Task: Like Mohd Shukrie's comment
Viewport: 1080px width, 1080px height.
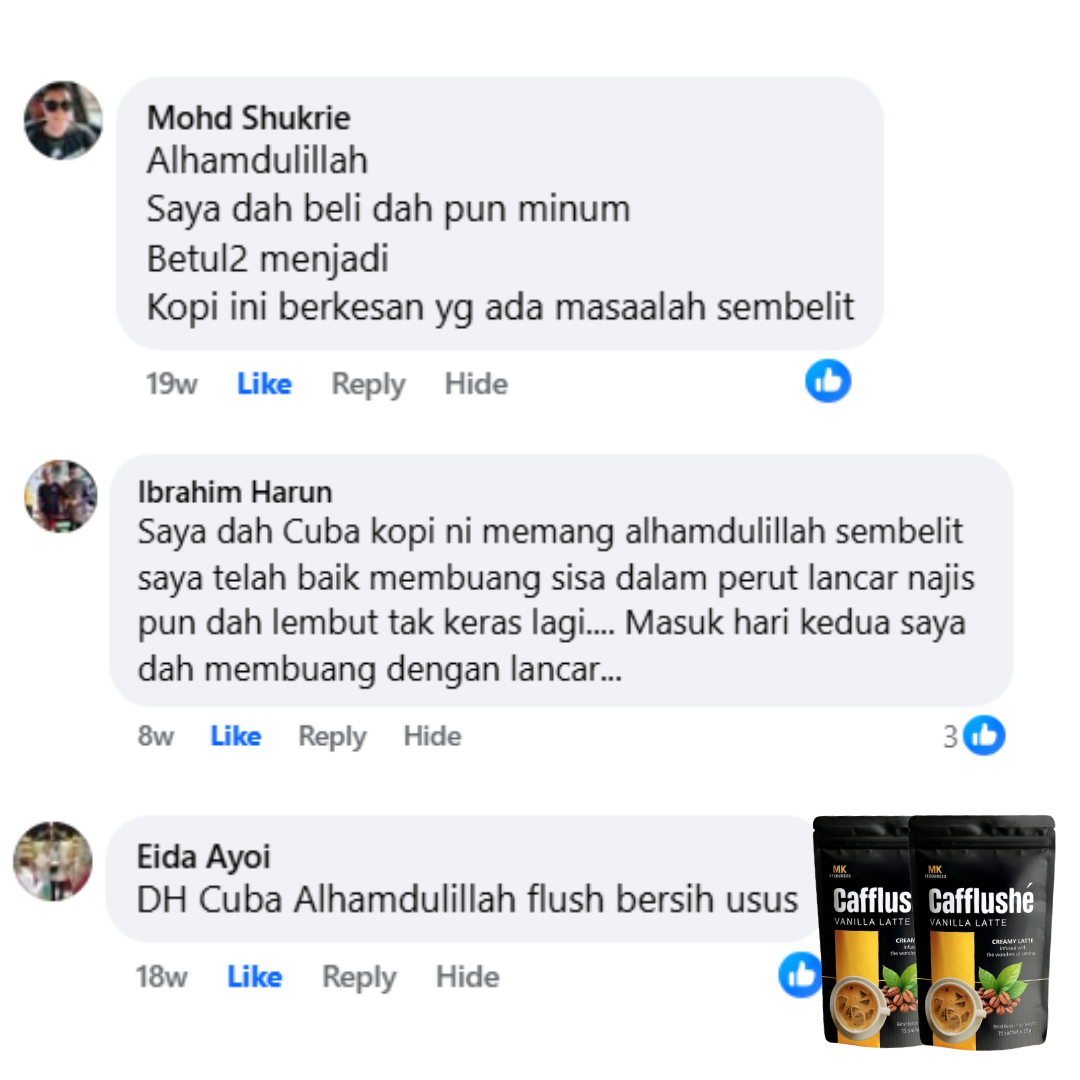Action: coord(264,384)
